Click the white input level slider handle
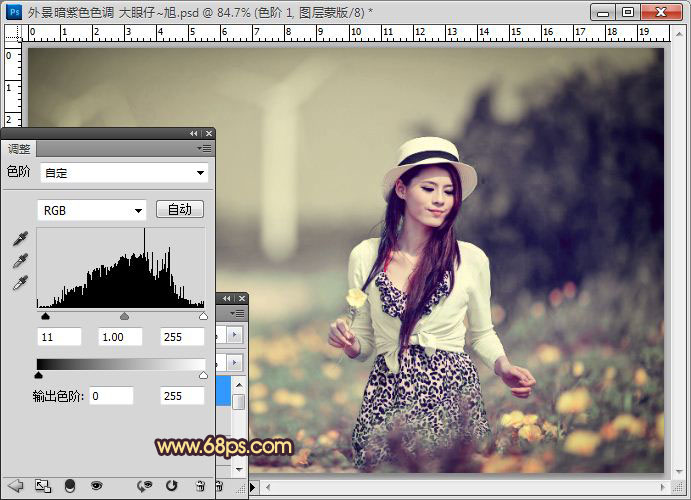The width and height of the screenshot is (691, 500). click(203, 316)
